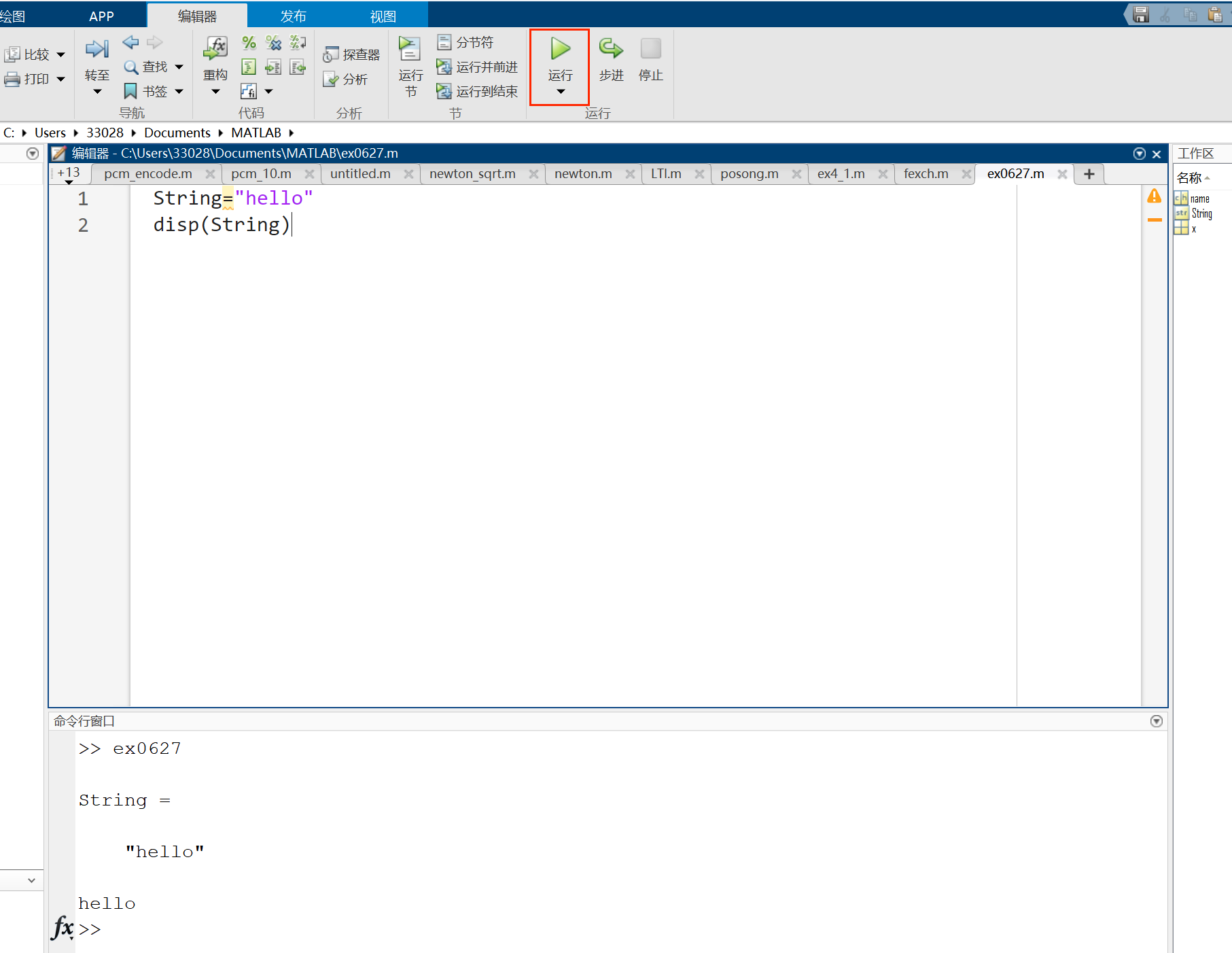Open the Profiler (探查器) tool
The height and width of the screenshot is (953, 1232).
[x=351, y=54]
